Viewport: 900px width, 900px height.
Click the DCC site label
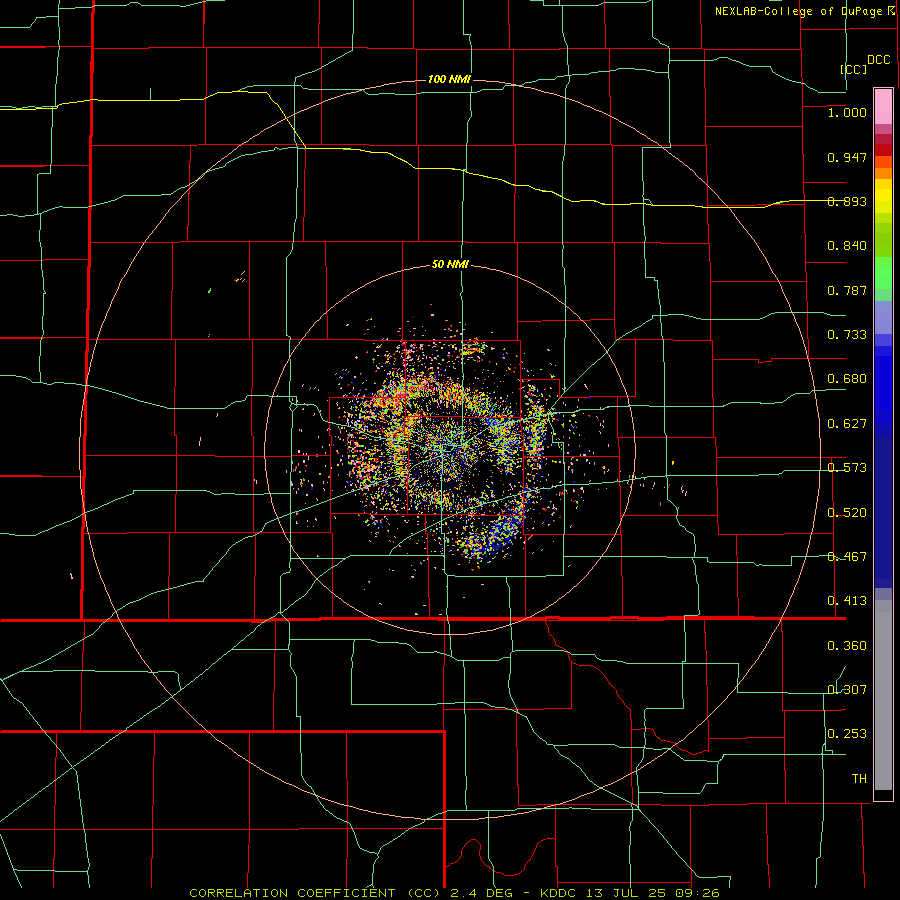click(879, 60)
